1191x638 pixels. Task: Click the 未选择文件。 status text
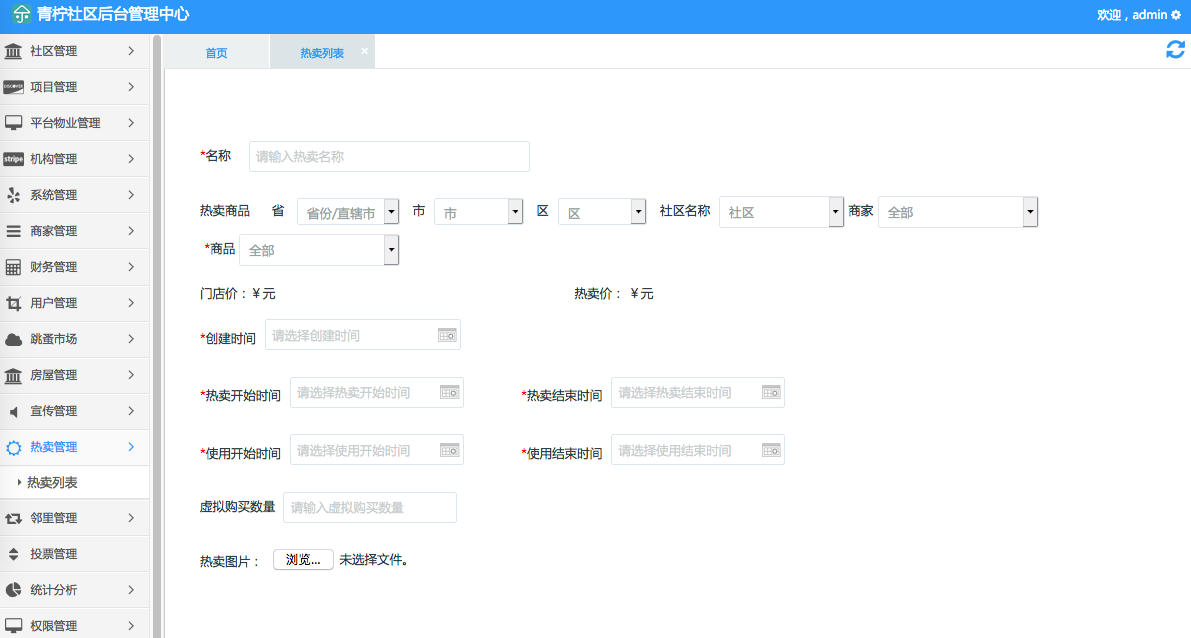tap(374, 560)
